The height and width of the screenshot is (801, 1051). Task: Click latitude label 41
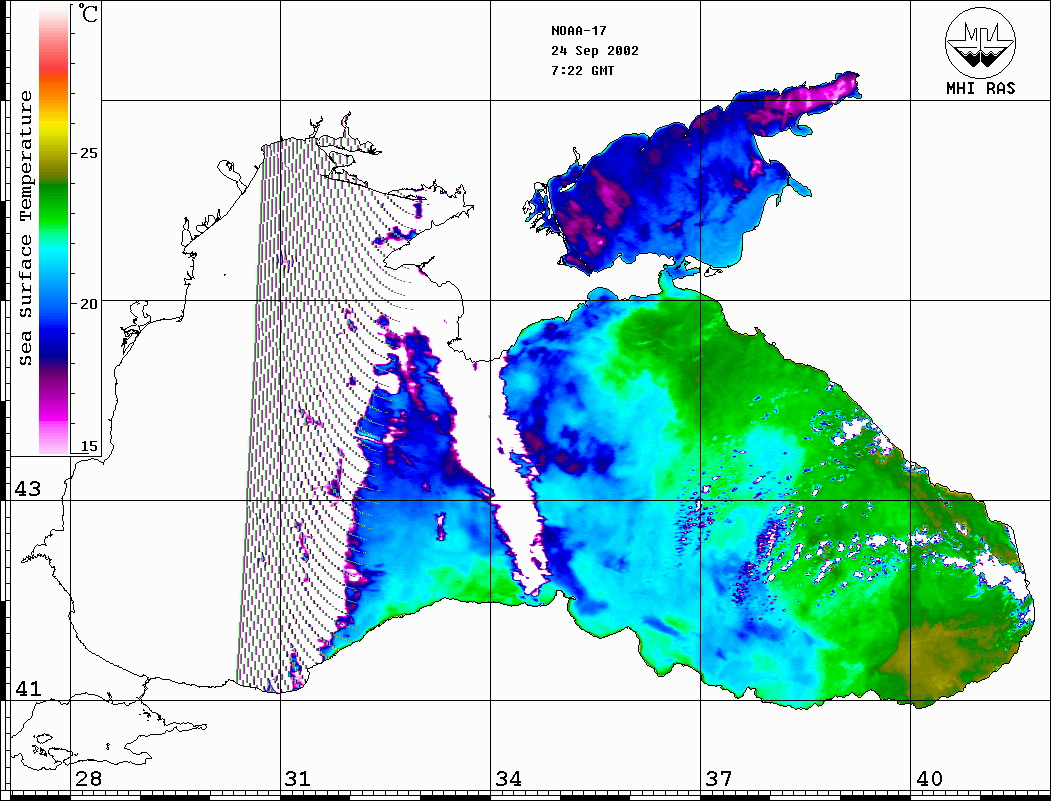click(27, 688)
